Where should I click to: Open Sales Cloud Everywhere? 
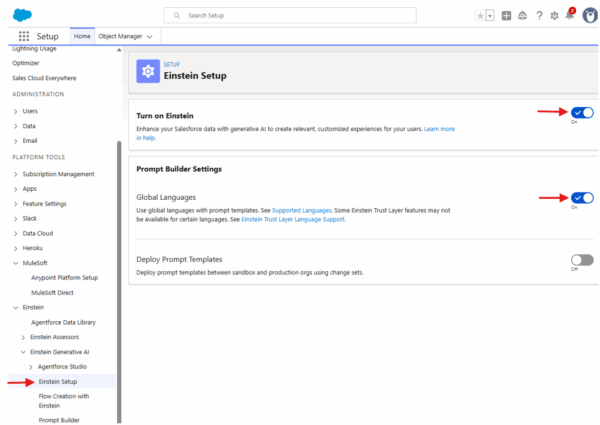coord(44,78)
